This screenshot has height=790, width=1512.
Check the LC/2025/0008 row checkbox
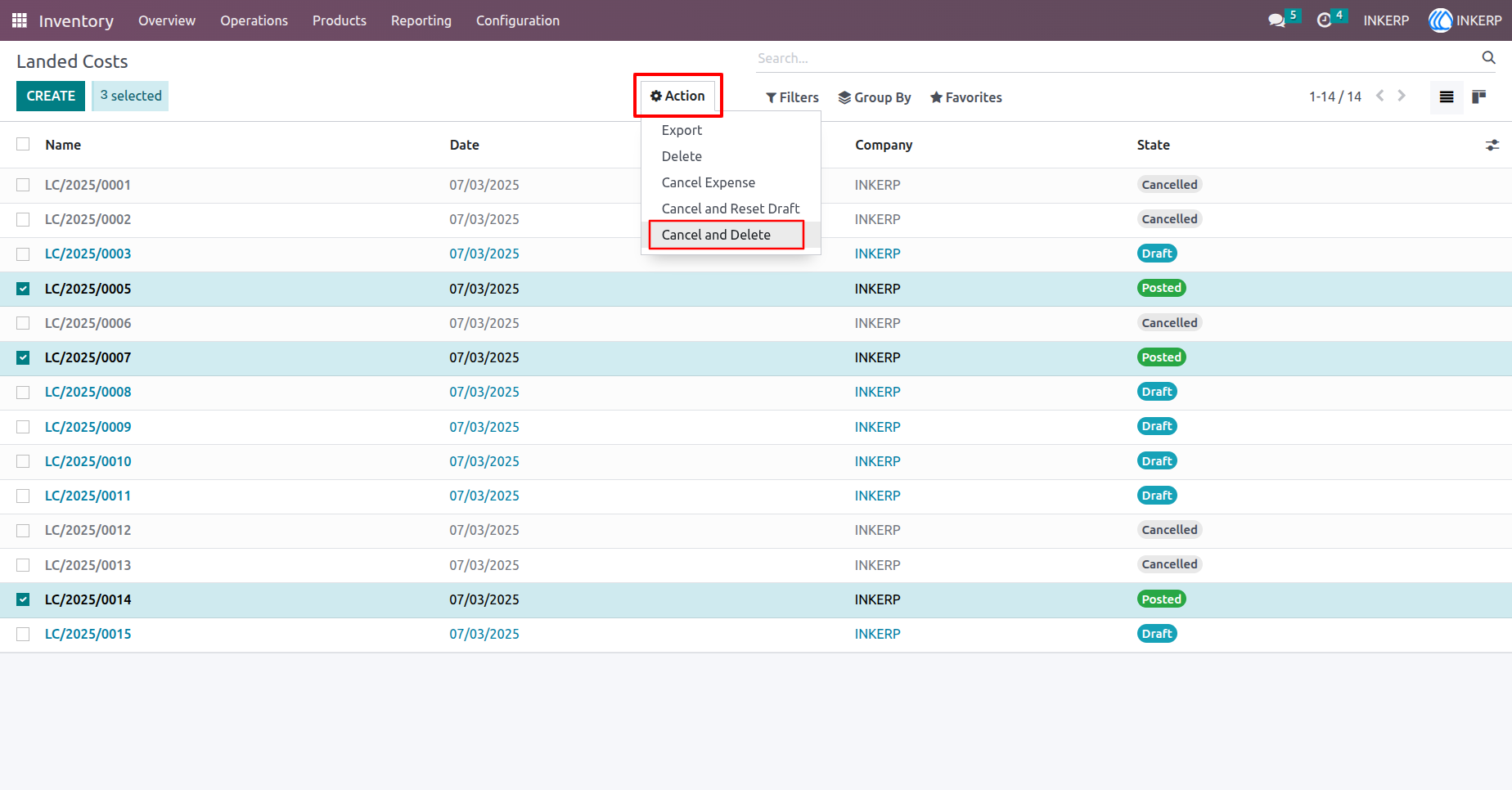click(23, 393)
